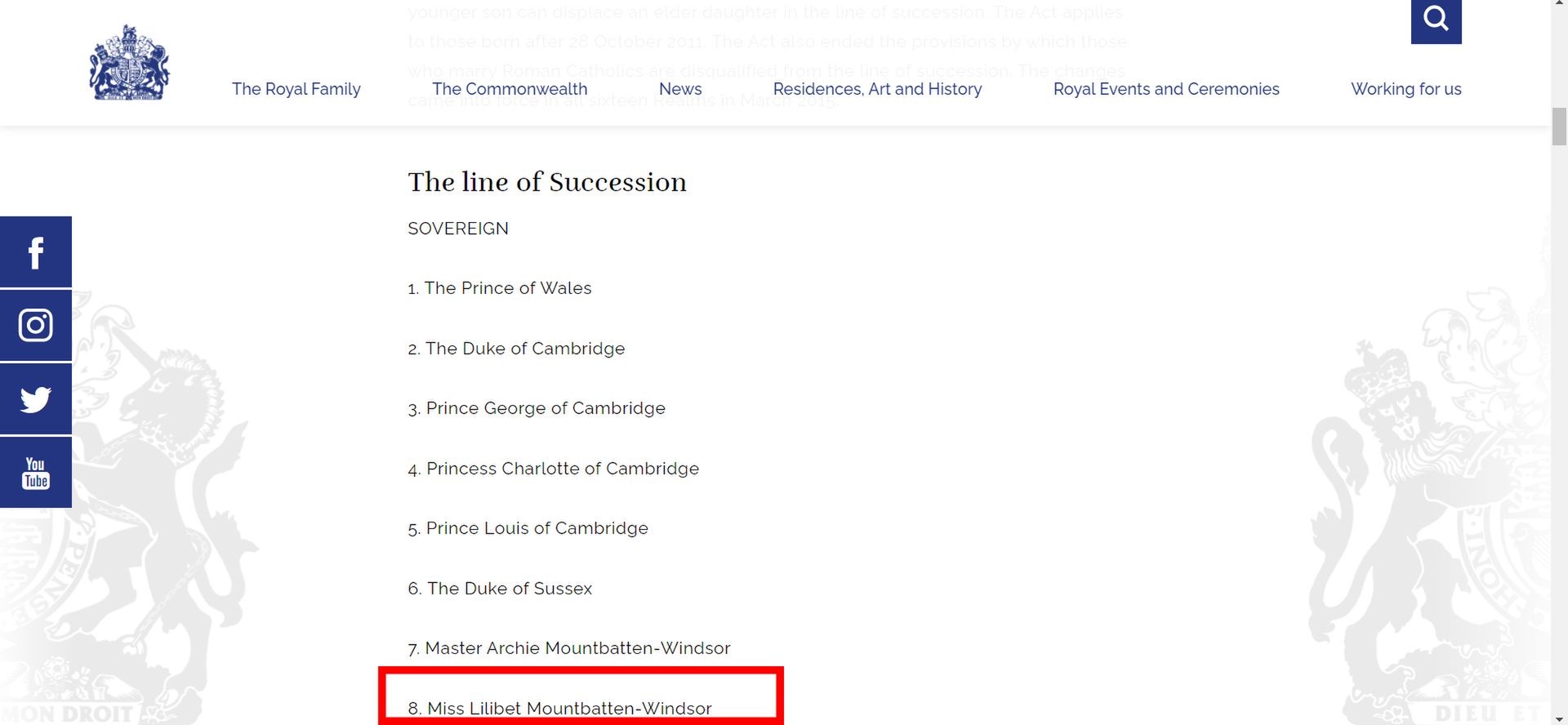Open Royal Events and Ceremonies menu

[1166, 89]
